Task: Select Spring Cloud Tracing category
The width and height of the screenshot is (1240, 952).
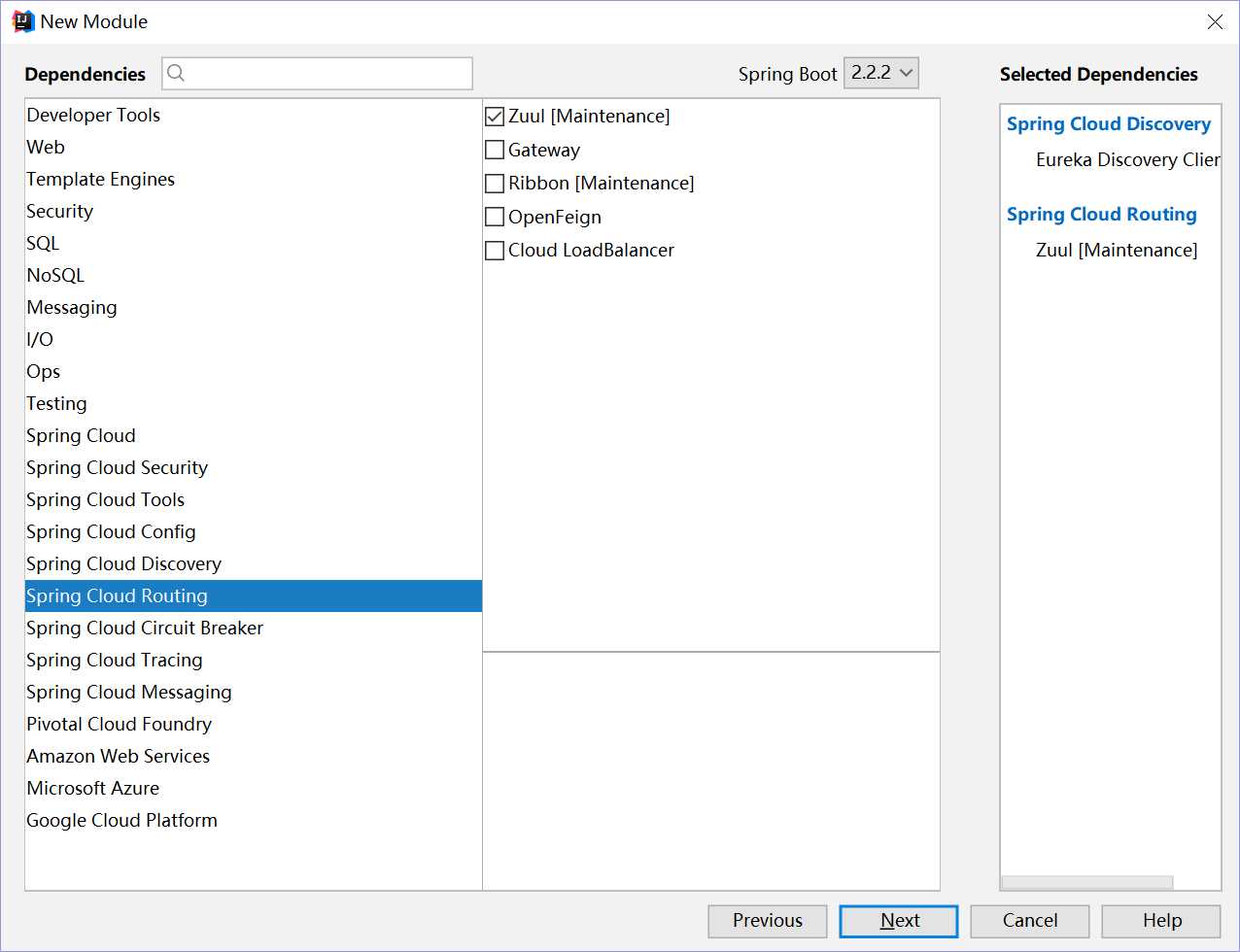Action: coord(254,660)
